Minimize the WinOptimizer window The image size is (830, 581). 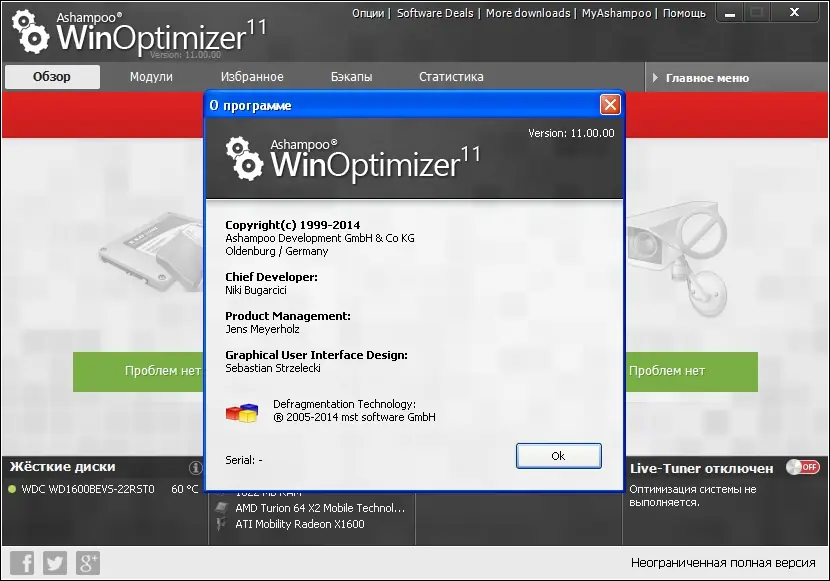click(x=730, y=13)
